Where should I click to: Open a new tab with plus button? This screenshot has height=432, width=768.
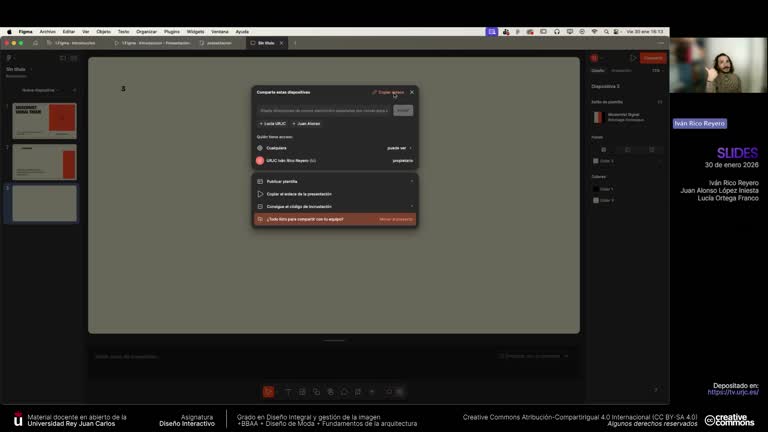coord(295,43)
